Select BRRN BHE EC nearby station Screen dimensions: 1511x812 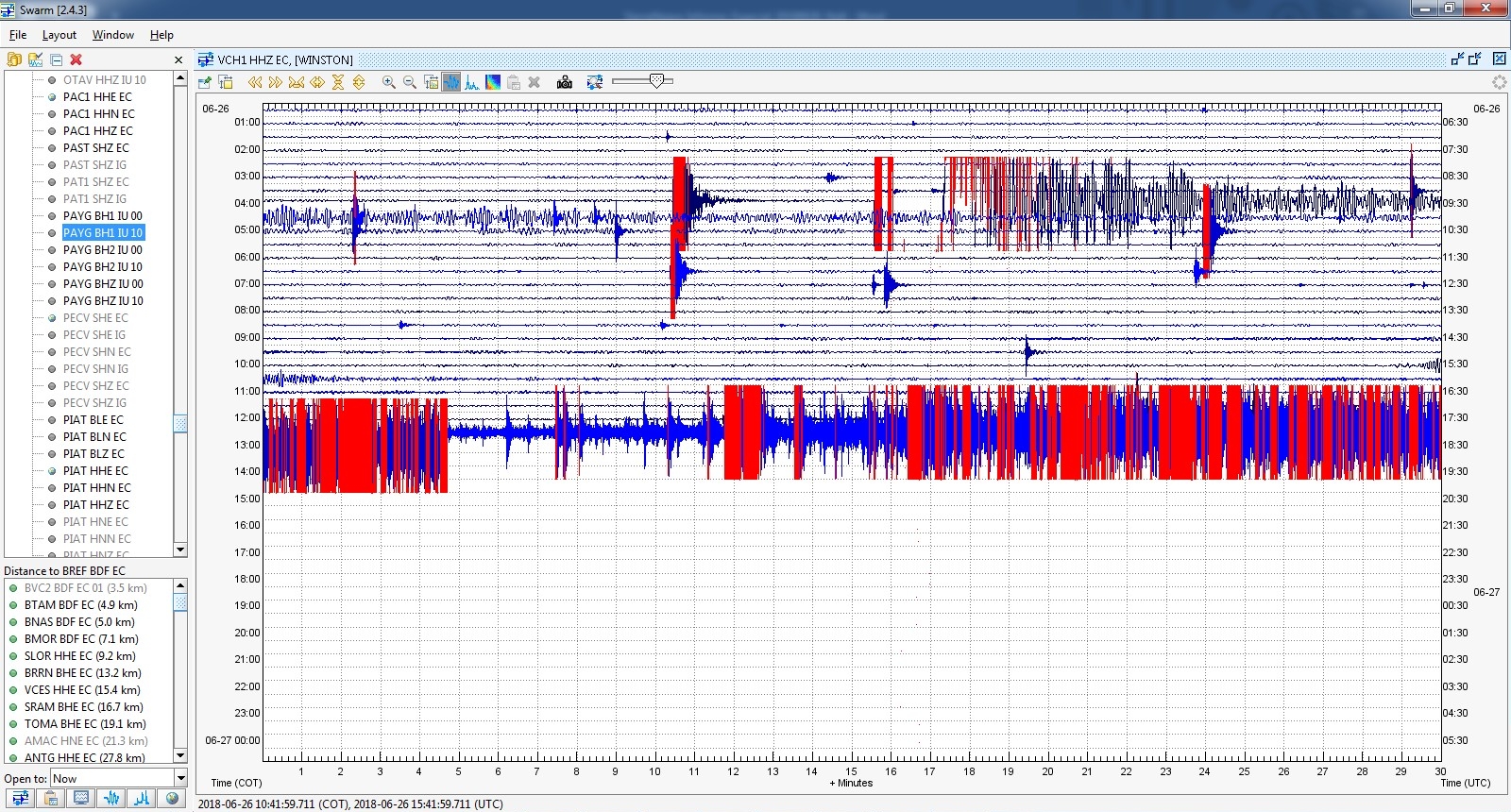[x=83, y=673]
